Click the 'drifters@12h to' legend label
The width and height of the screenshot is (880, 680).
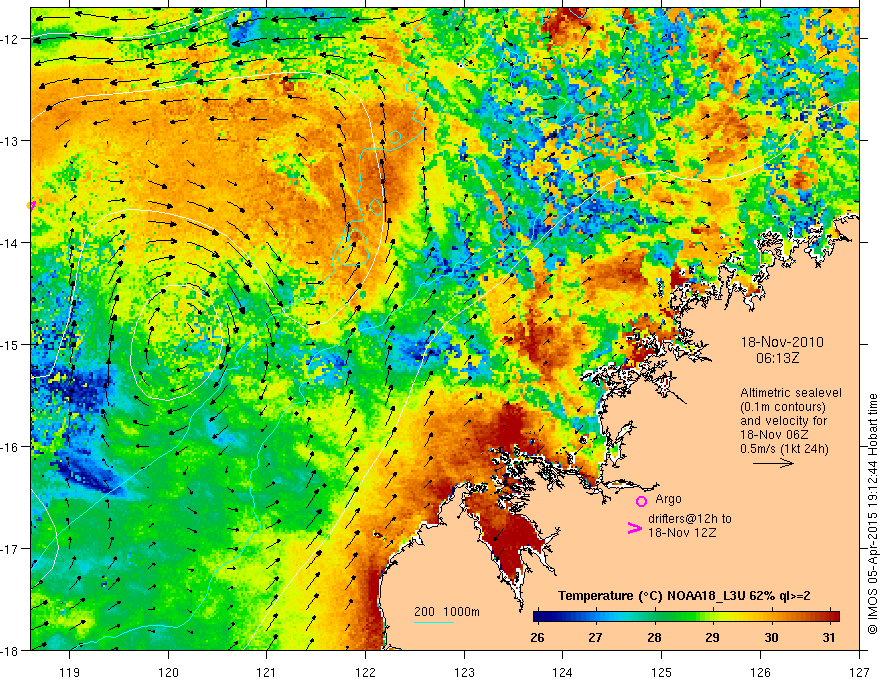click(x=690, y=519)
